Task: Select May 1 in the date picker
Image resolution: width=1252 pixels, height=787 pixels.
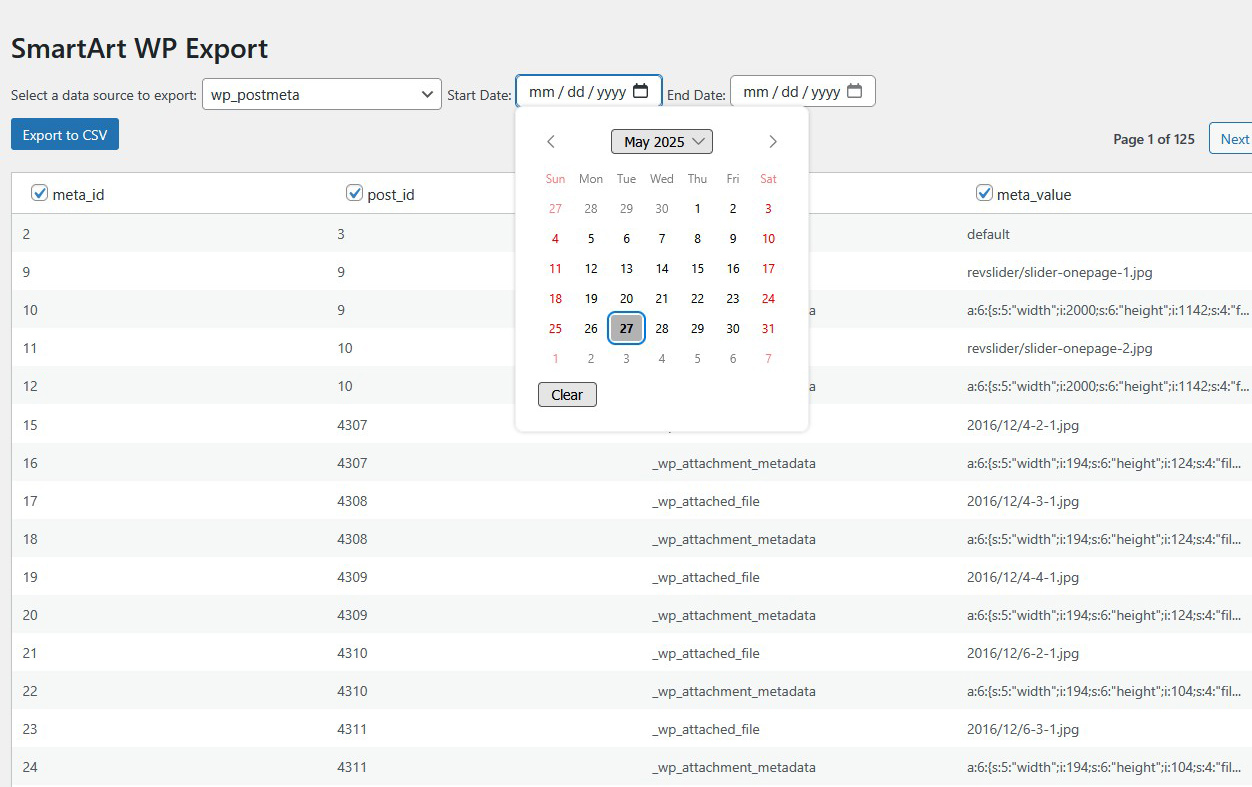Action: click(x=697, y=209)
